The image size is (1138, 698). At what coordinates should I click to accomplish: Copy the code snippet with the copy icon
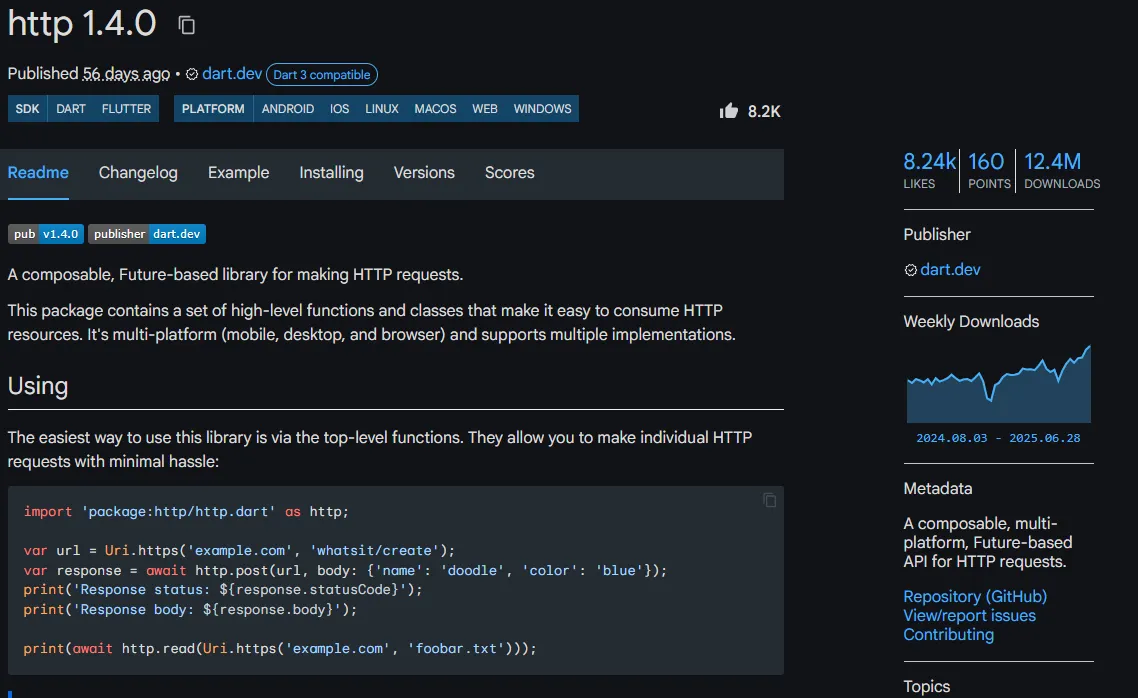coord(769,500)
